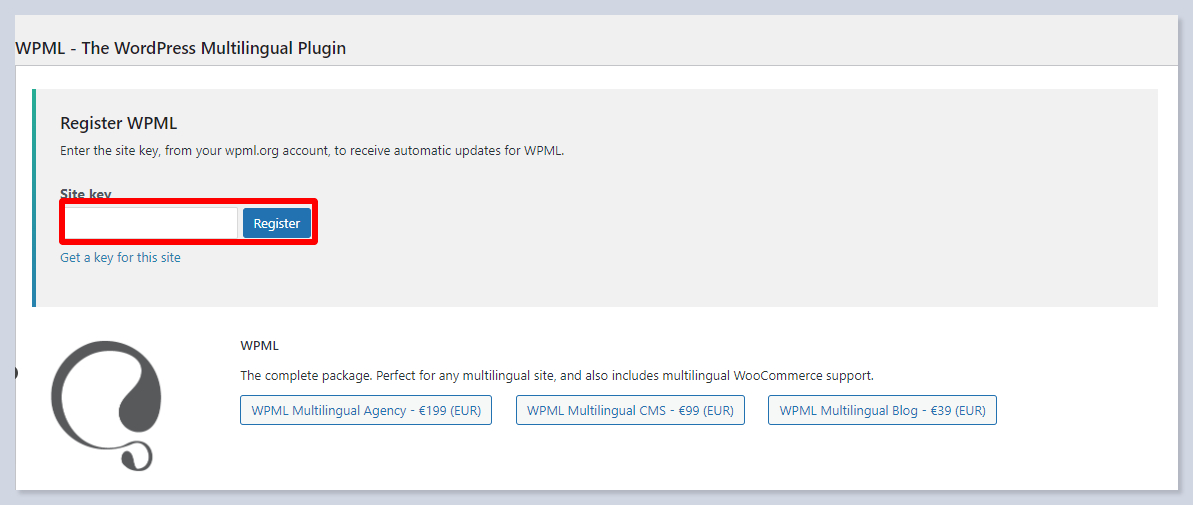
Task: Click the red highlight border around Site key
Action: pyautogui.click(x=190, y=201)
